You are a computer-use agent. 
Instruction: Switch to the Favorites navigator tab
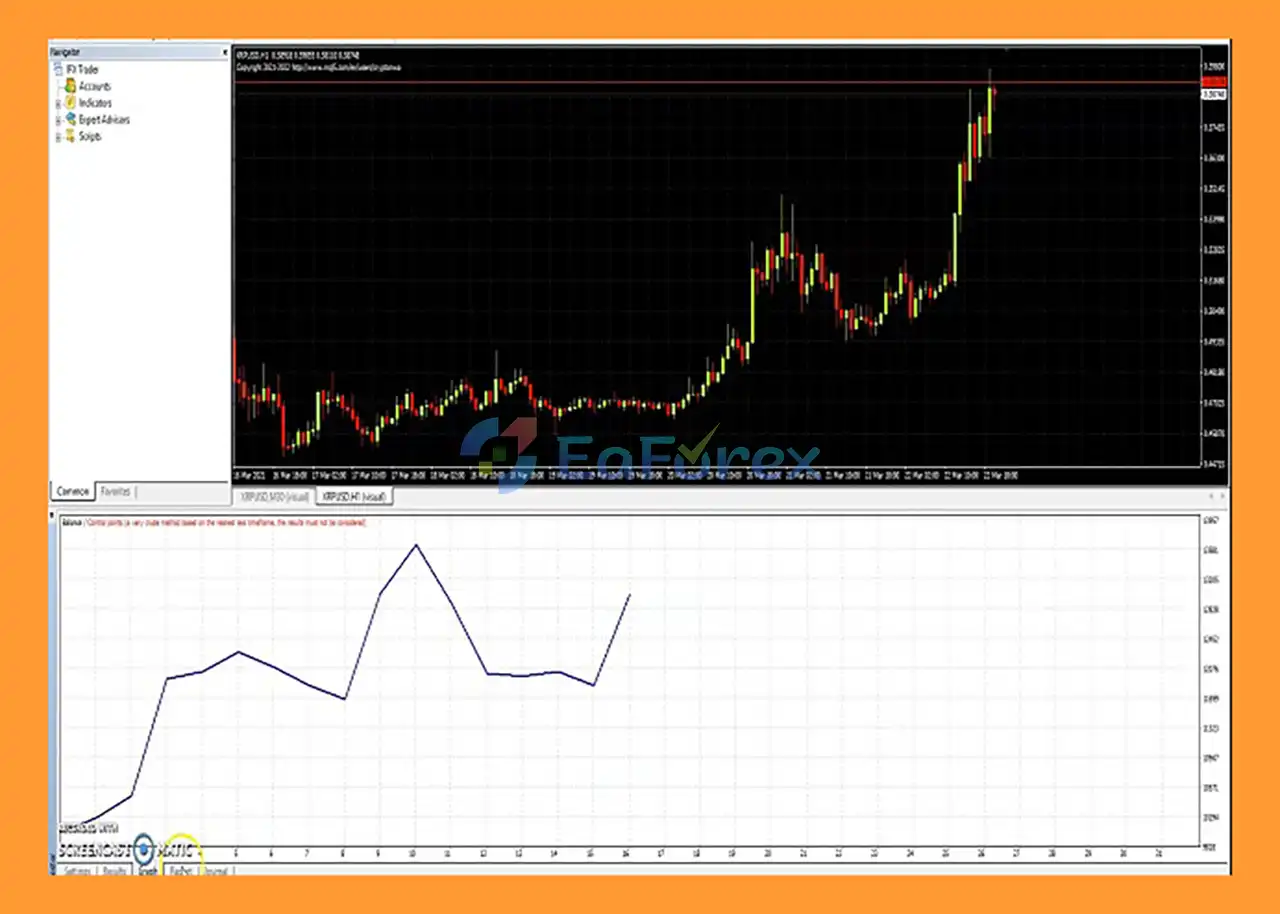tap(115, 492)
